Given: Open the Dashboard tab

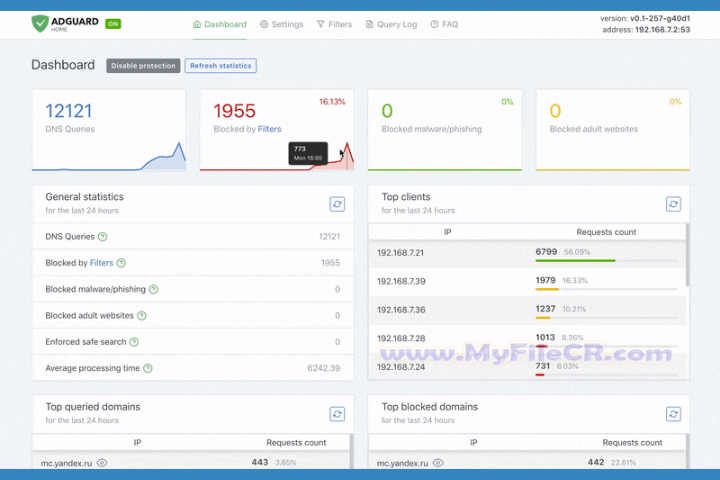Looking at the screenshot, I should 219,24.
